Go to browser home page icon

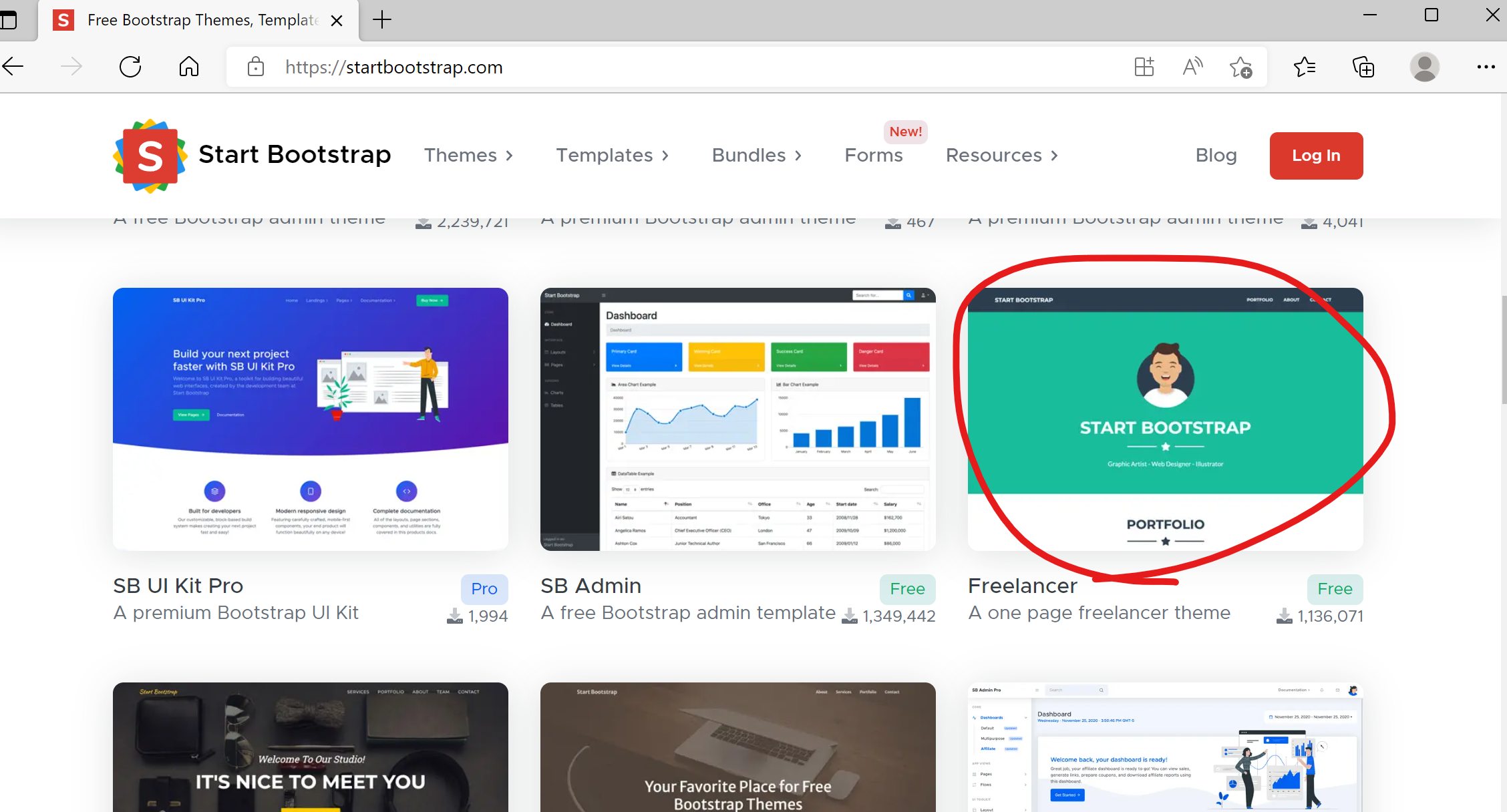189,67
